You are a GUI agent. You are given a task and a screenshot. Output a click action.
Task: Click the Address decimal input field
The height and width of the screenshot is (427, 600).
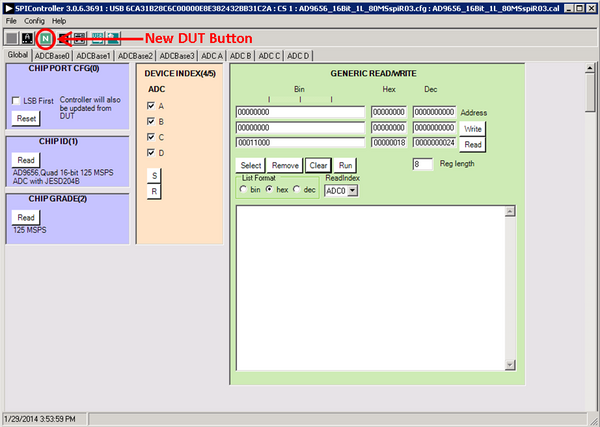pyautogui.click(x=434, y=112)
